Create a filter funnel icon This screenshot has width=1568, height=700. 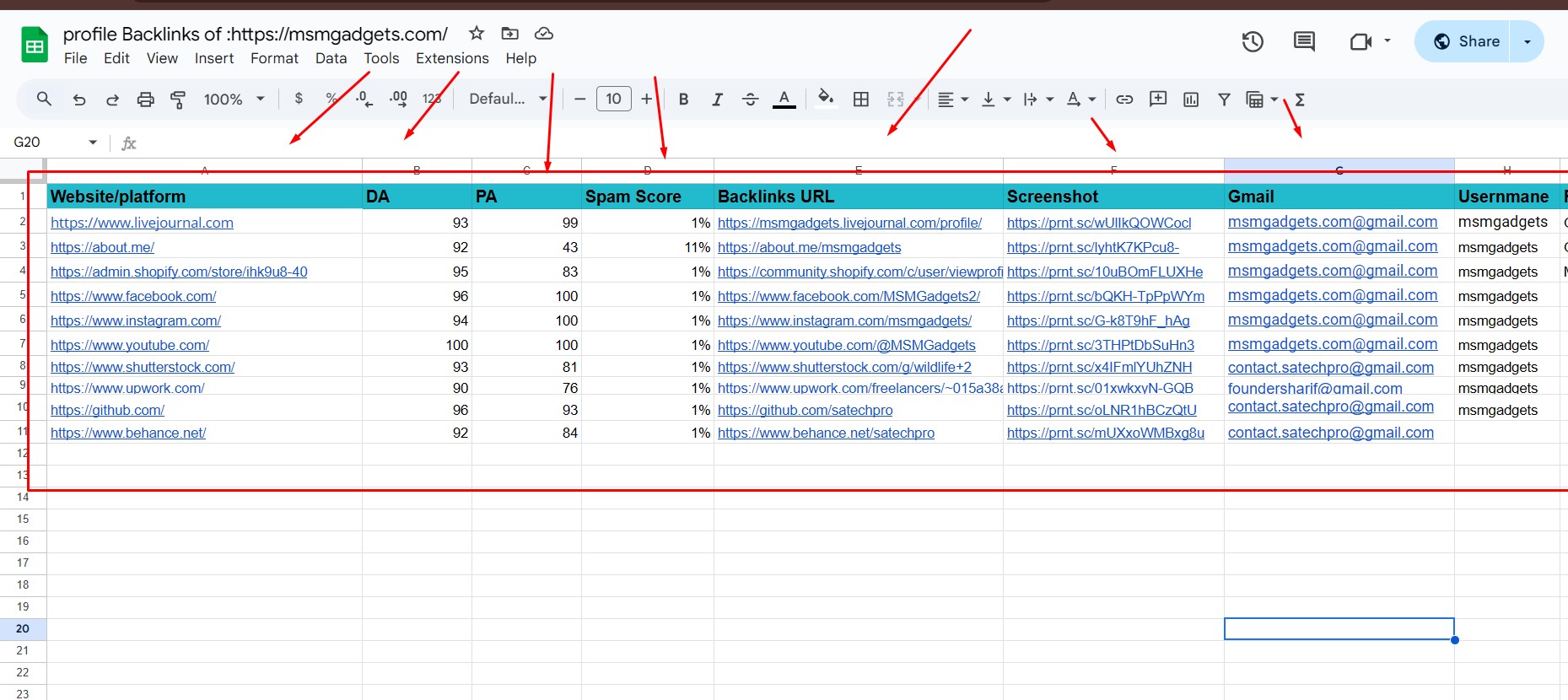[x=1224, y=100]
